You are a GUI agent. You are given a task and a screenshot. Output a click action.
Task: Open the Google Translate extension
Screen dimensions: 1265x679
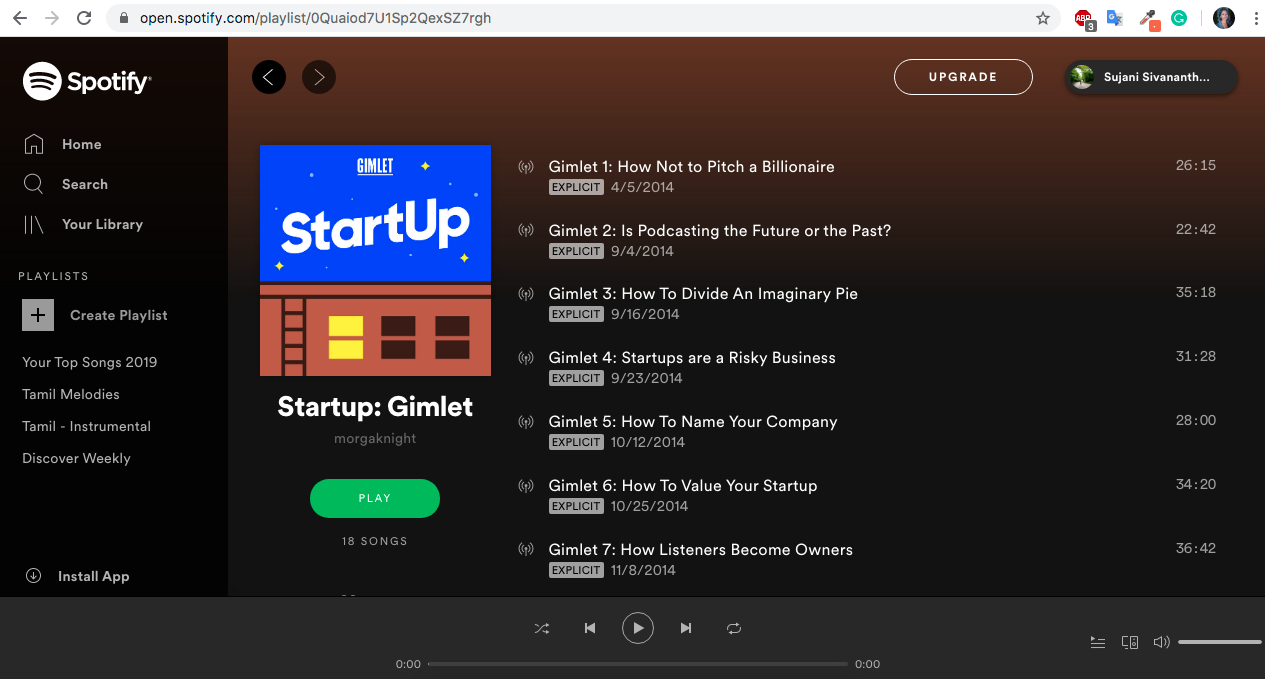1115,18
